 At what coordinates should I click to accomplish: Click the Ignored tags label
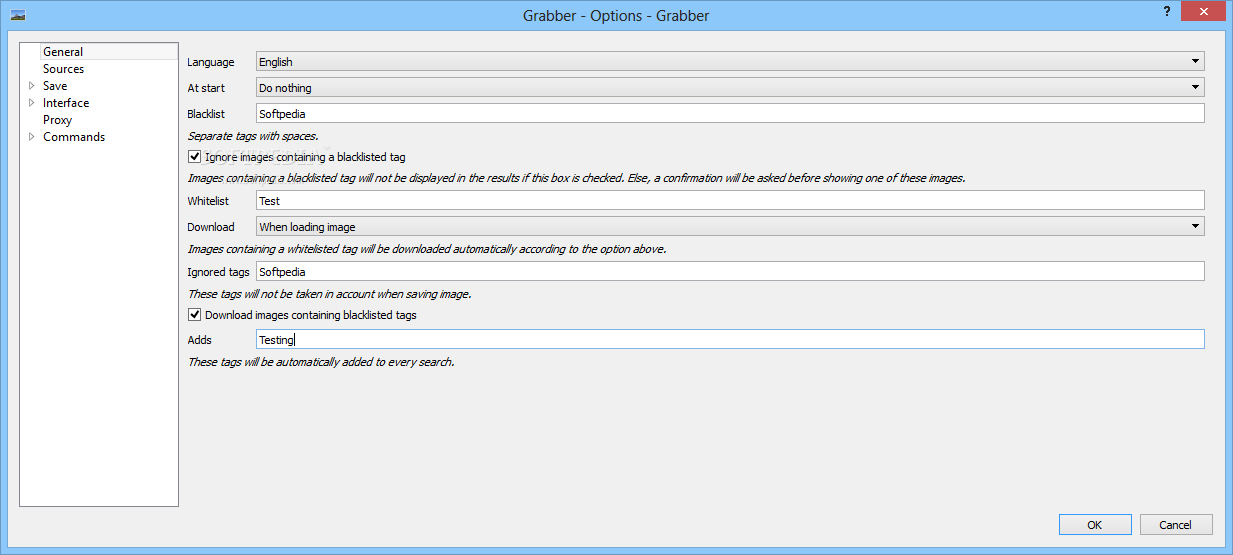(218, 271)
